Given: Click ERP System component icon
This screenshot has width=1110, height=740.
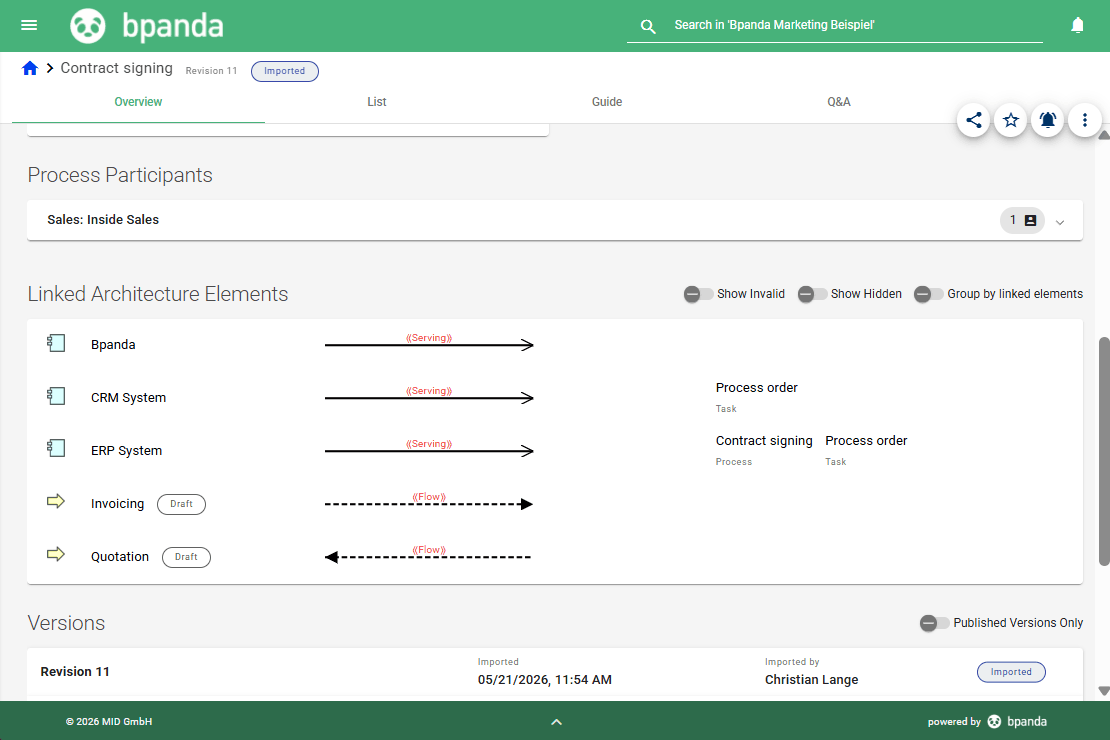Looking at the screenshot, I should (x=56, y=449).
